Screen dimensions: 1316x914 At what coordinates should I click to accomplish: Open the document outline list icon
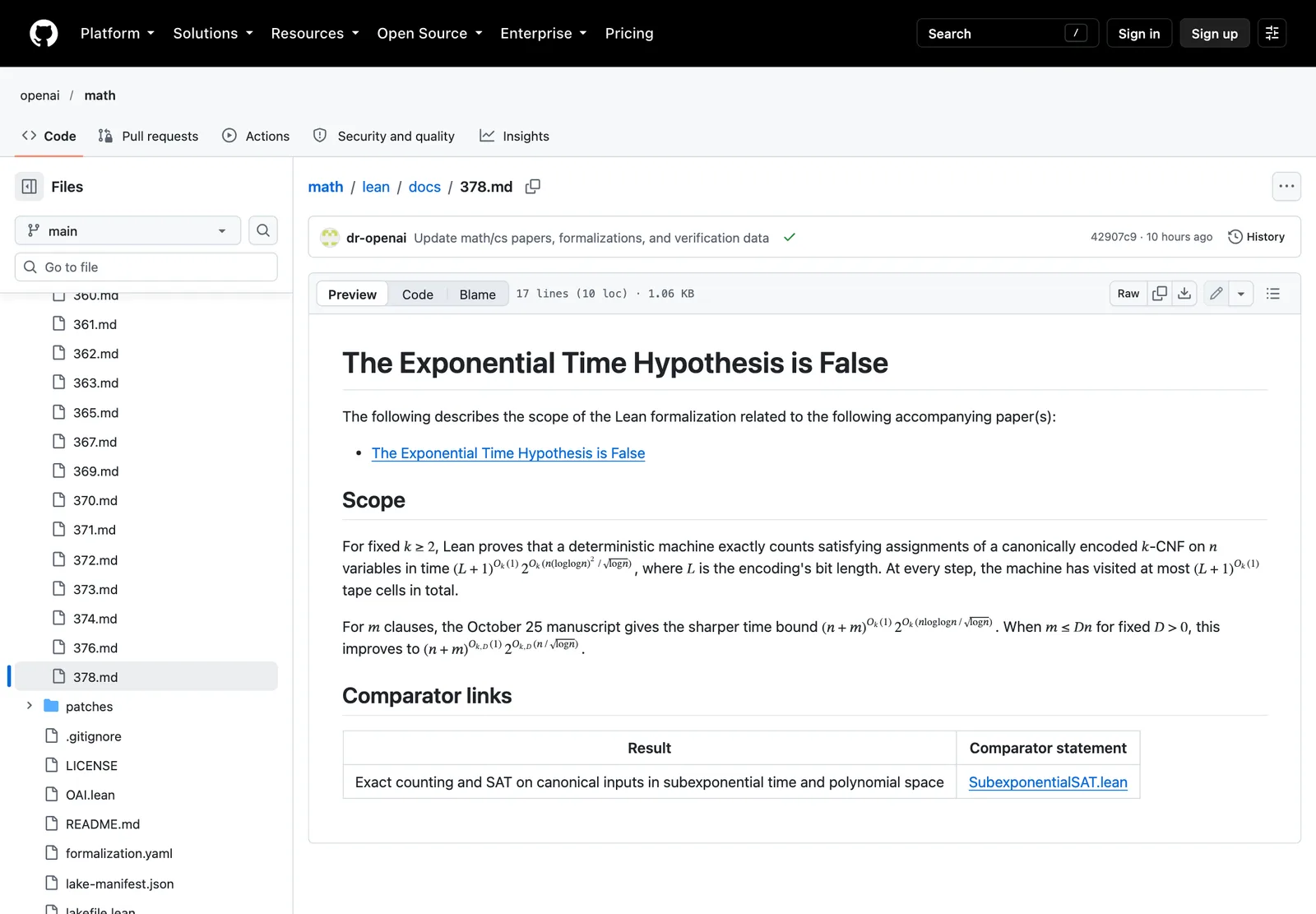coord(1273,294)
